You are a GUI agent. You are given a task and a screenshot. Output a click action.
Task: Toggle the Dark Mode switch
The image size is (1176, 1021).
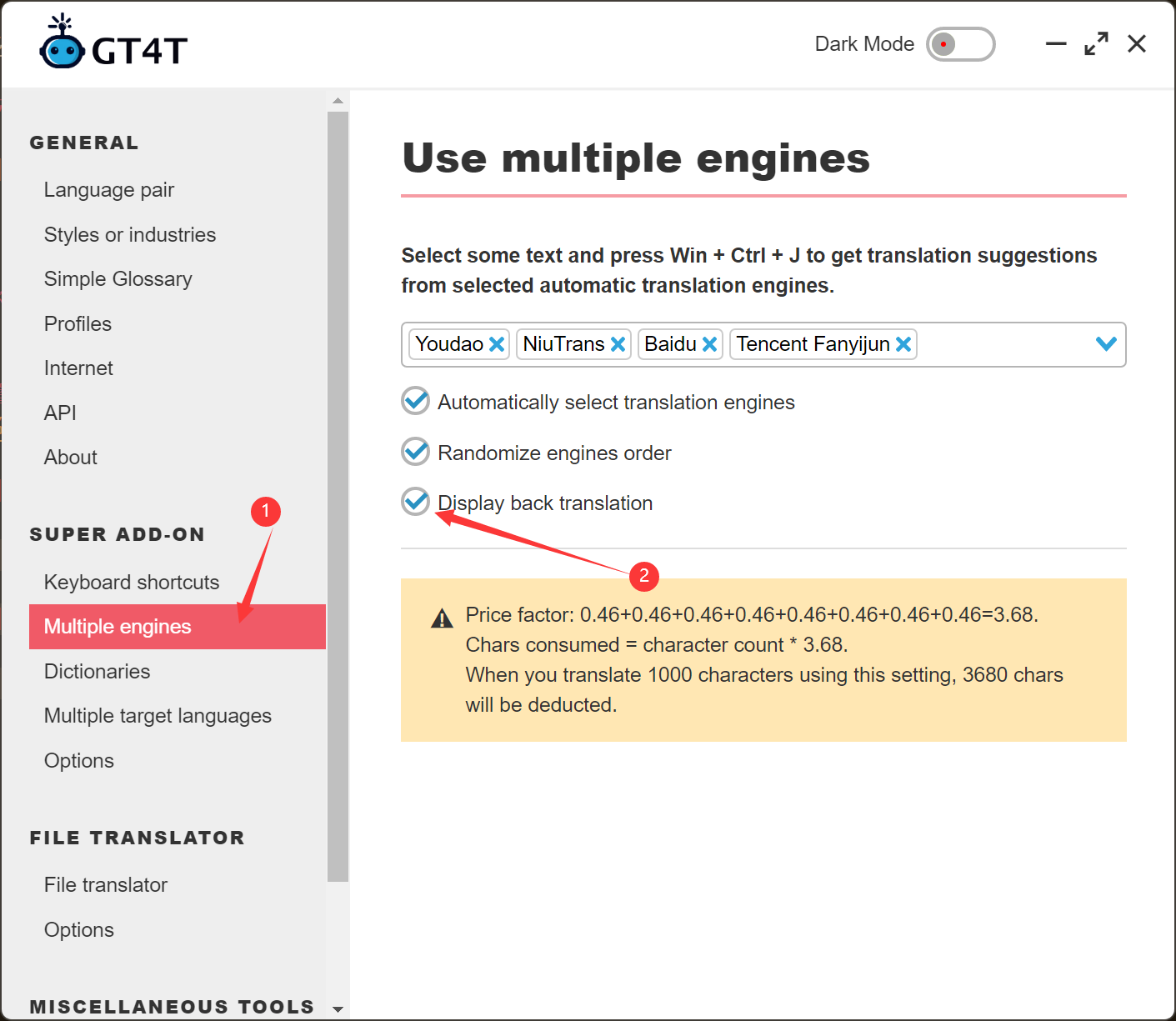pyautogui.click(x=960, y=44)
